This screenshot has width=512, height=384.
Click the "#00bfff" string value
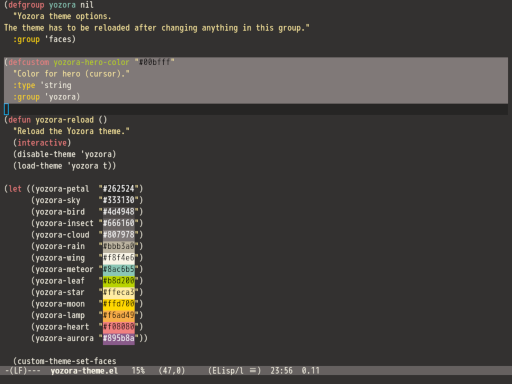coord(154,62)
